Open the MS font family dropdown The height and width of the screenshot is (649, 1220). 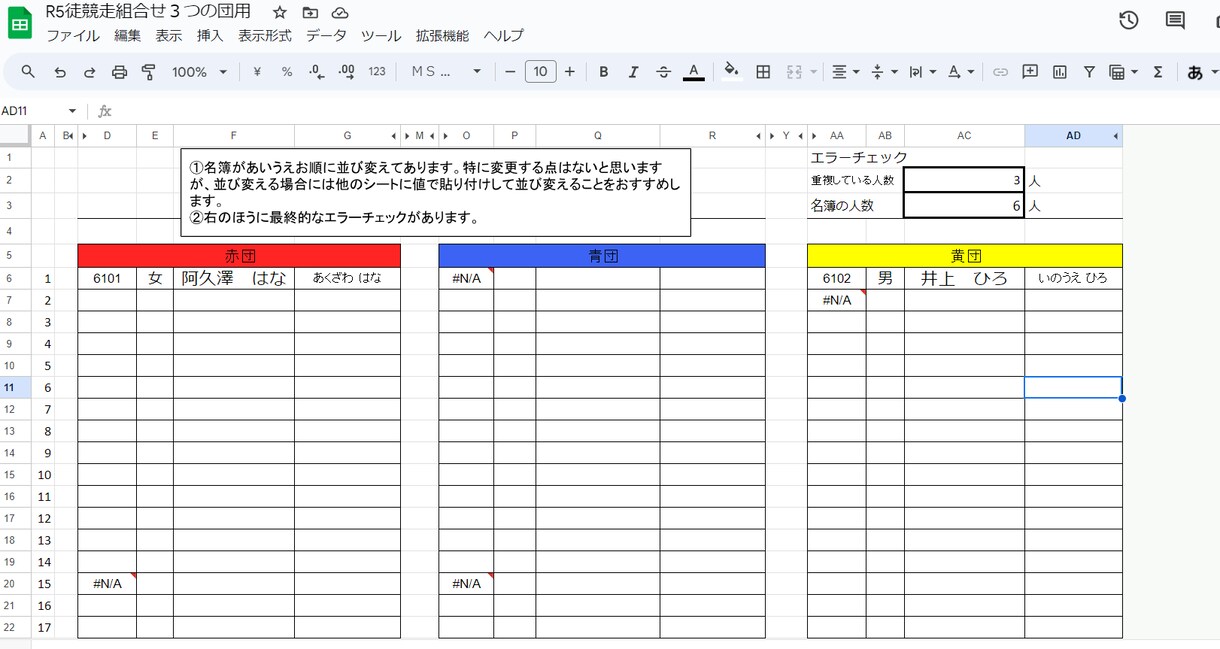coord(446,72)
